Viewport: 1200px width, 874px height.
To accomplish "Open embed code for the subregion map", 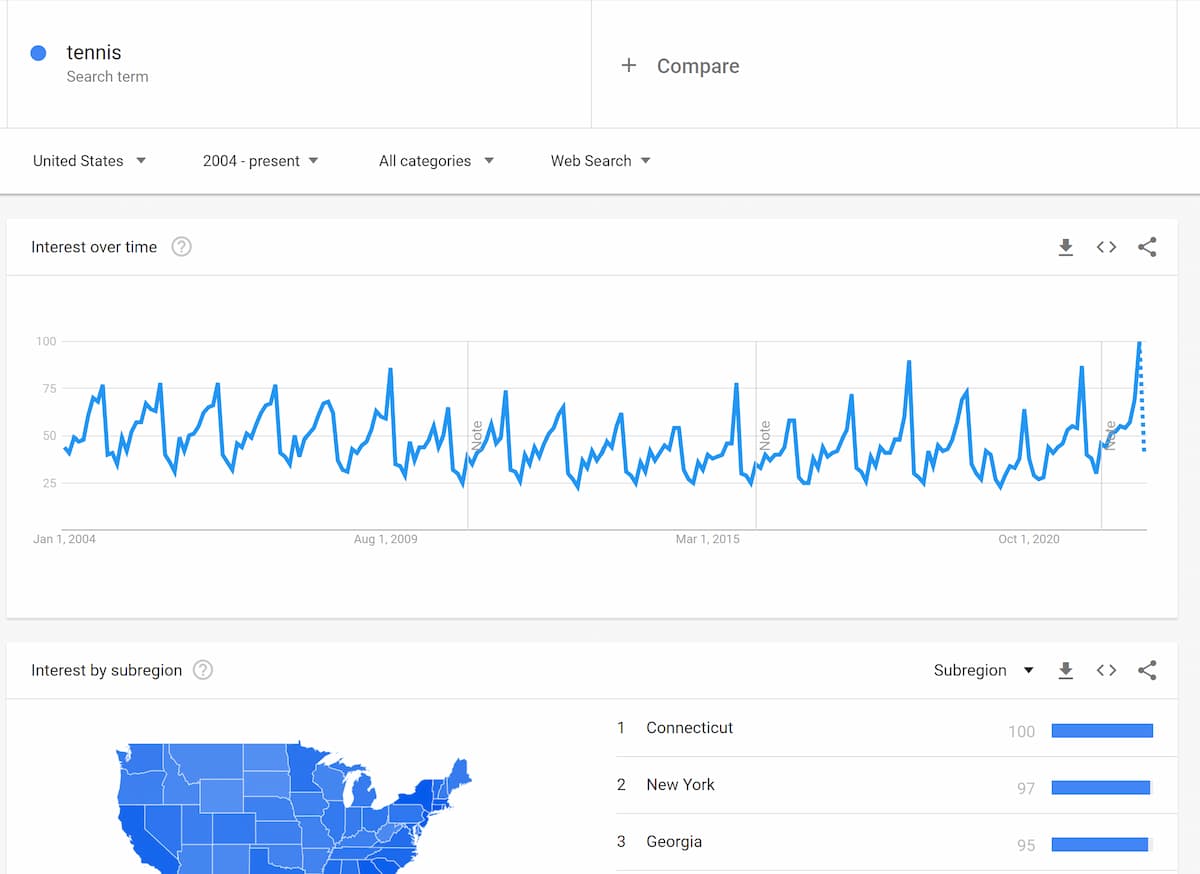I will tap(1106, 670).
